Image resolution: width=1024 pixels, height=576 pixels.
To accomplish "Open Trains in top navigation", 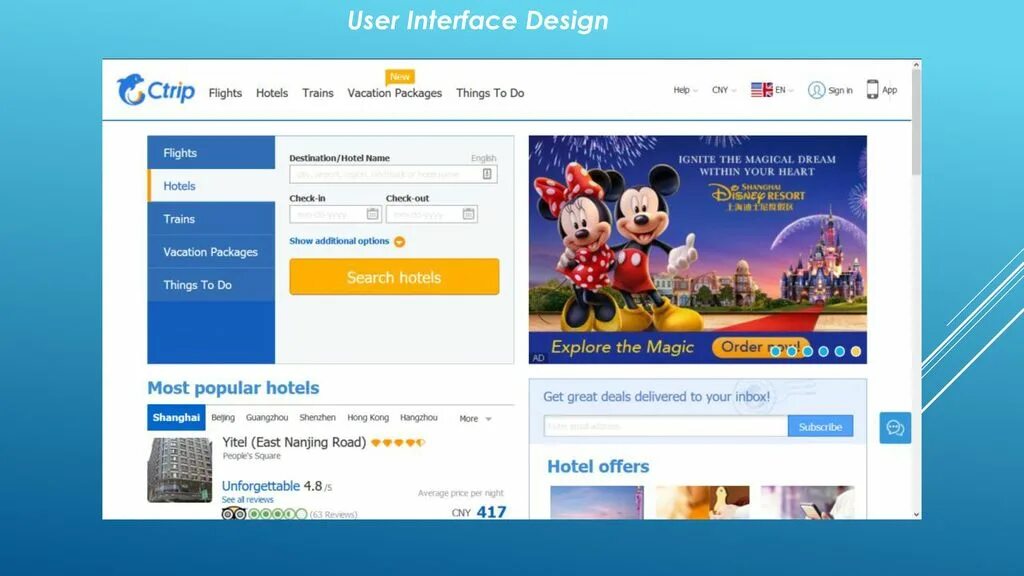I will (x=317, y=93).
